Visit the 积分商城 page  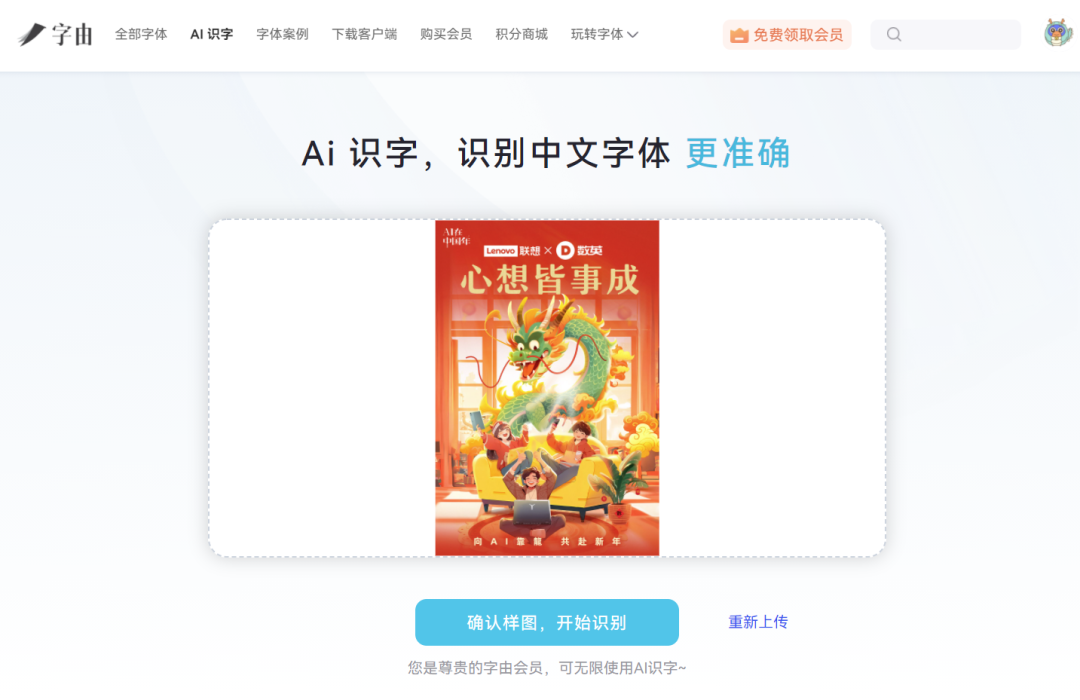(x=521, y=34)
